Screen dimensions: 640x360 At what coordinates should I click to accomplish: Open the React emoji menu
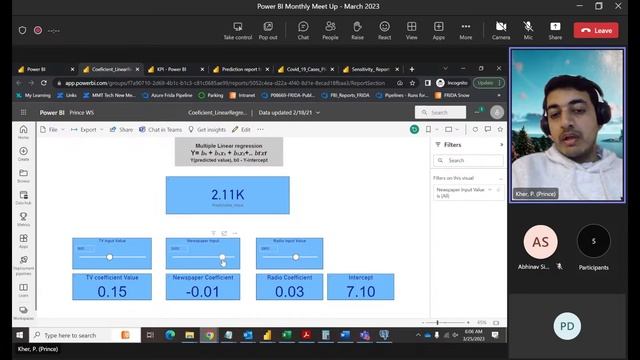click(384, 31)
